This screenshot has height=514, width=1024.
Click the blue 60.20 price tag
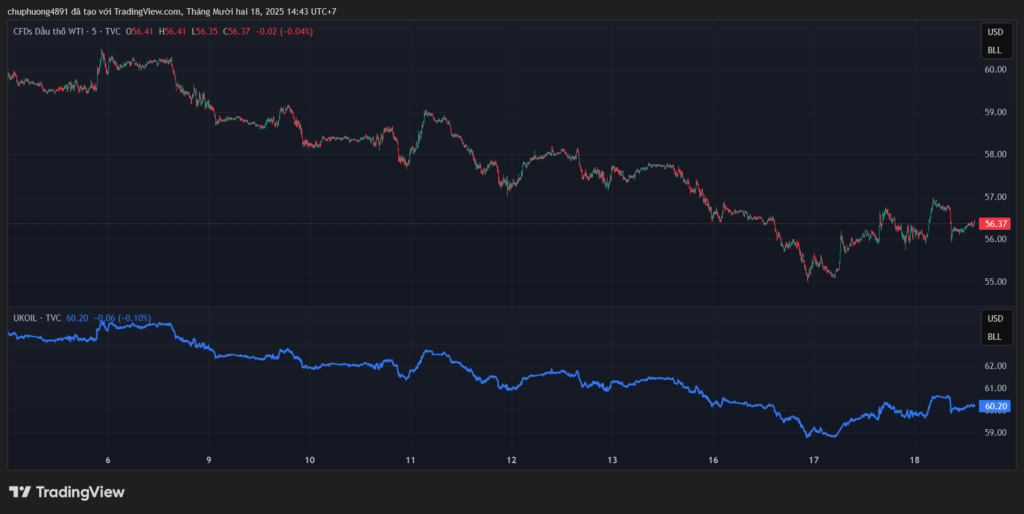[994, 406]
